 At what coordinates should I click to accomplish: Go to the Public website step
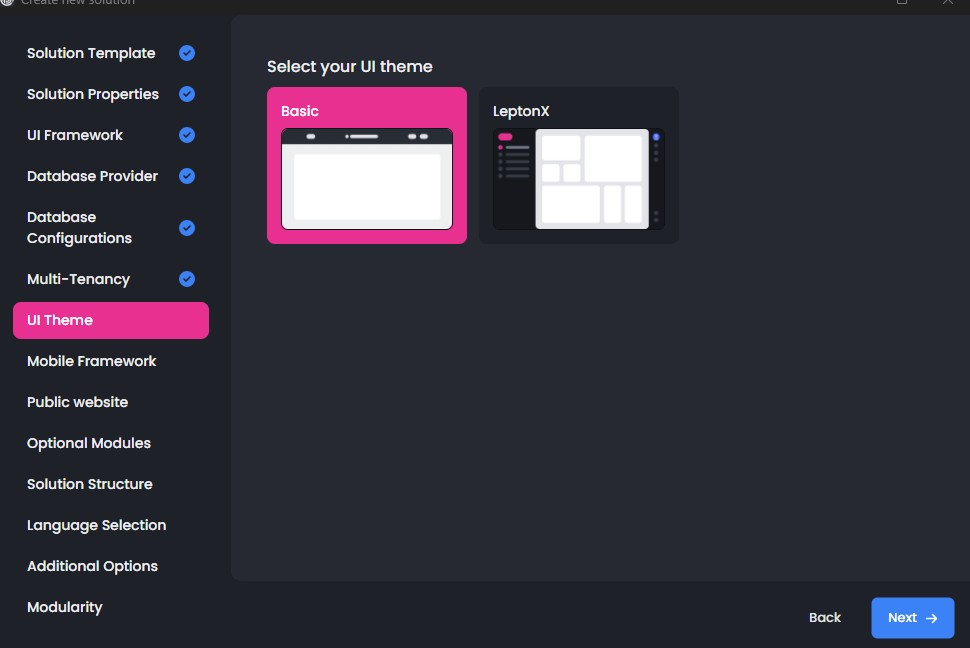pyautogui.click(x=78, y=402)
